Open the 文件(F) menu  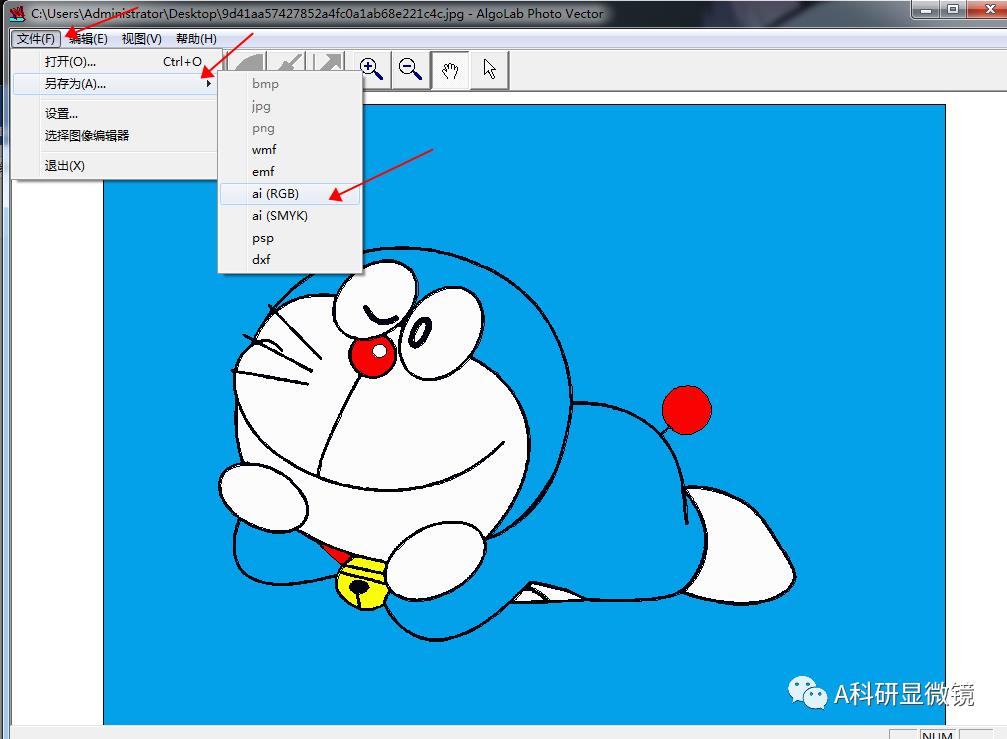pyautogui.click(x=36, y=39)
